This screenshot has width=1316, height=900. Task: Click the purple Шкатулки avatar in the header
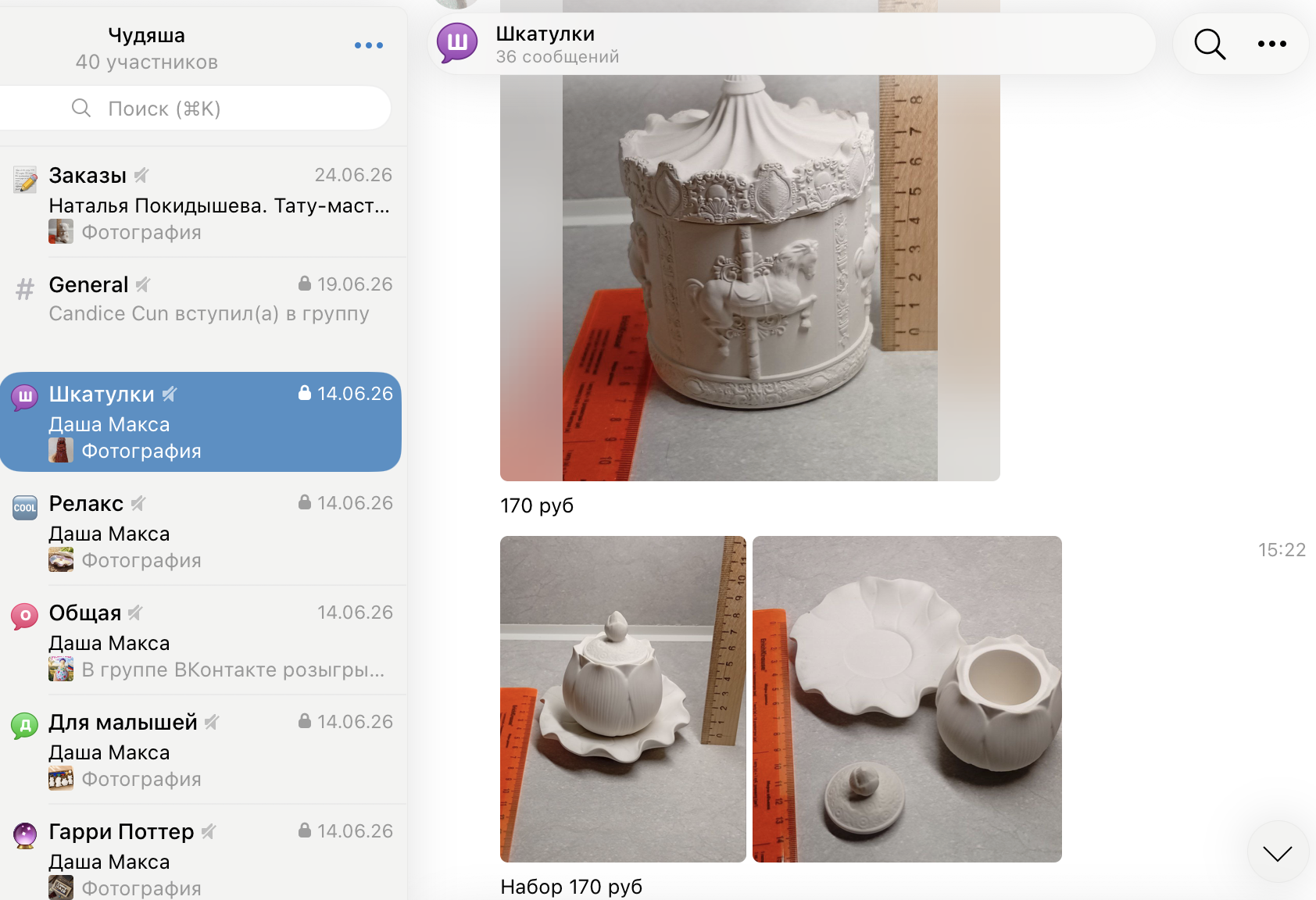(457, 43)
